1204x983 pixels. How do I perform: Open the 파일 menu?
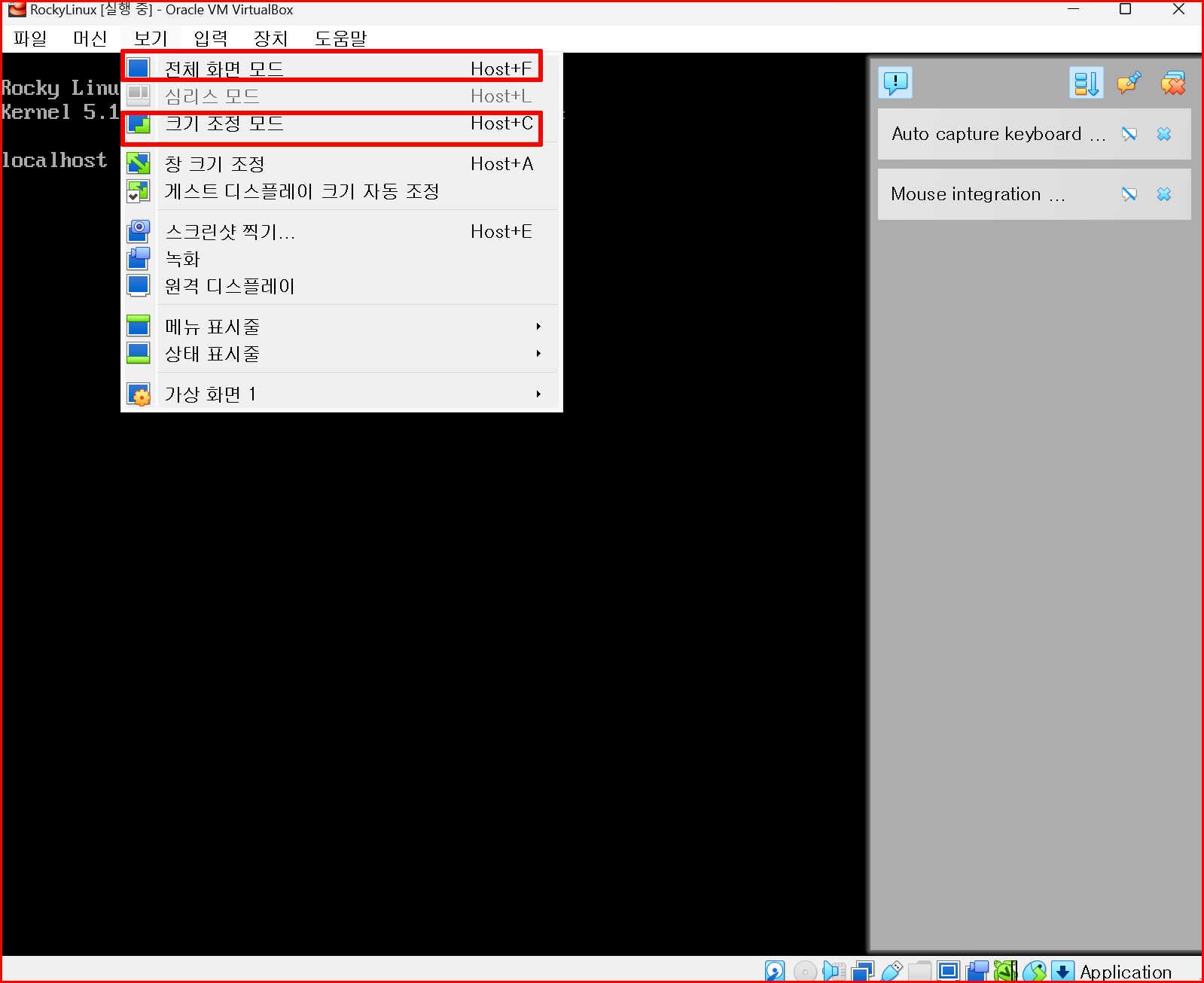(x=30, y=38)
